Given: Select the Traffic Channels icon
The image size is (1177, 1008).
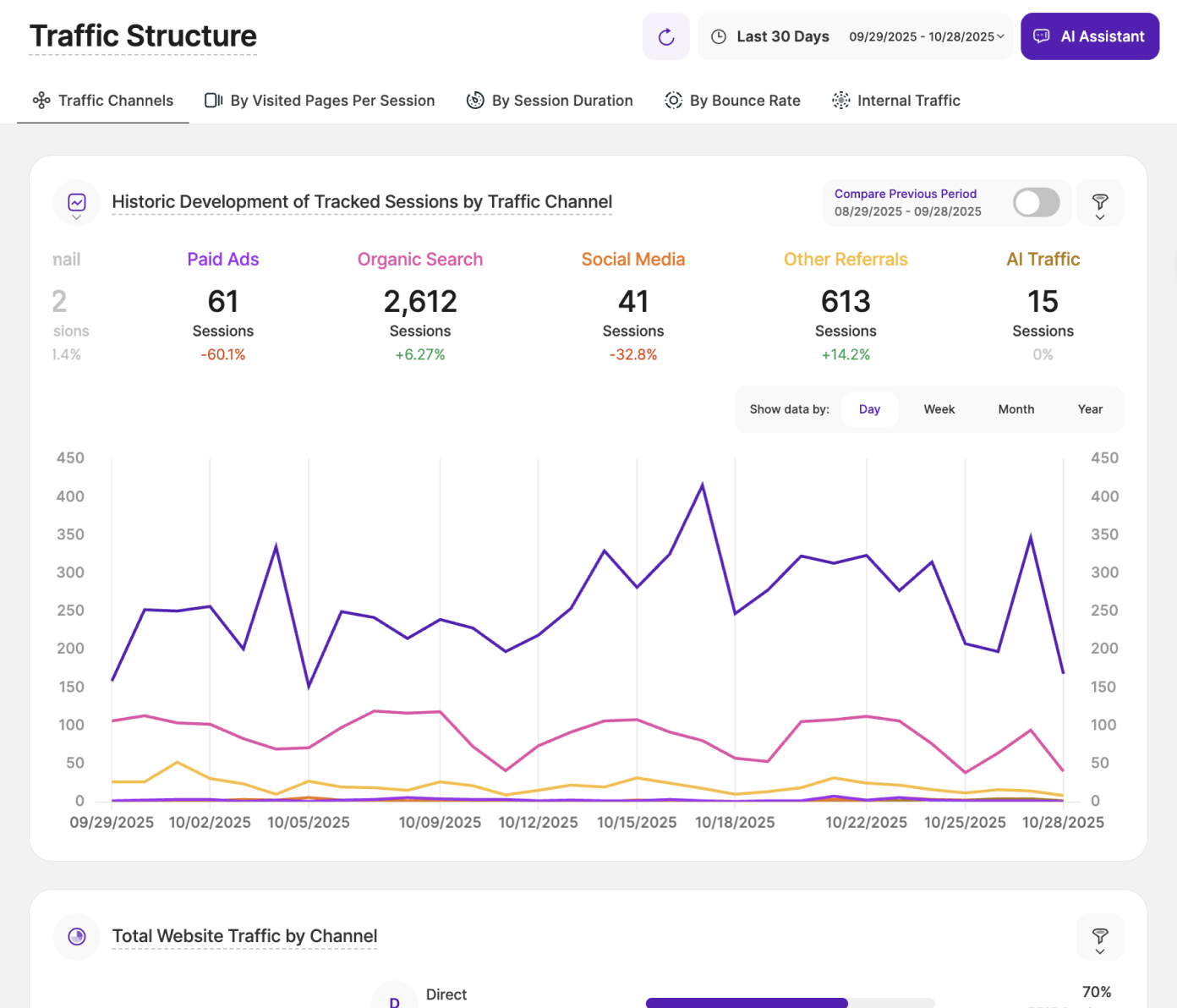Looking at the screenshot, I should (x=40, y=100).
